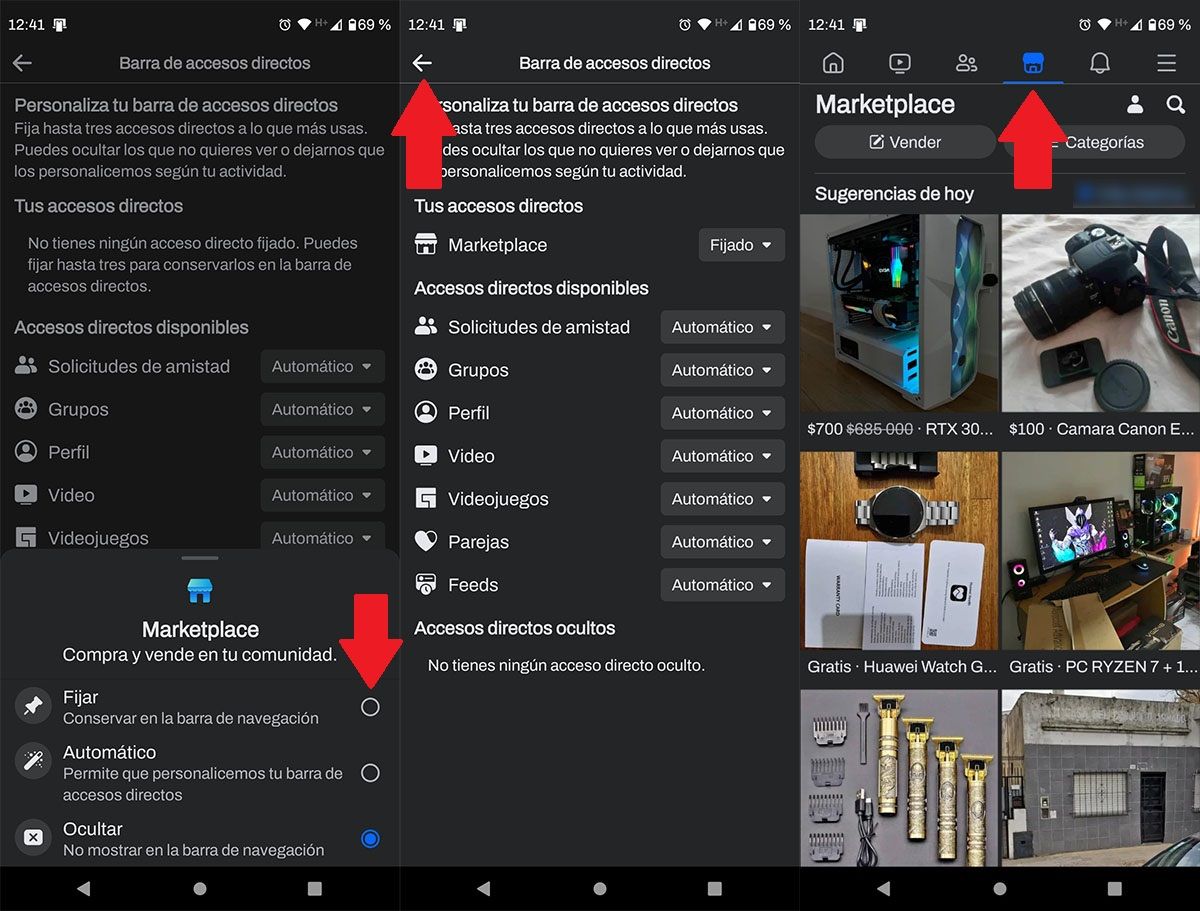Open Grupos Automático dropdown on dimmed screen
This screenshot has height=911, width=1200.
click(323, 410)
